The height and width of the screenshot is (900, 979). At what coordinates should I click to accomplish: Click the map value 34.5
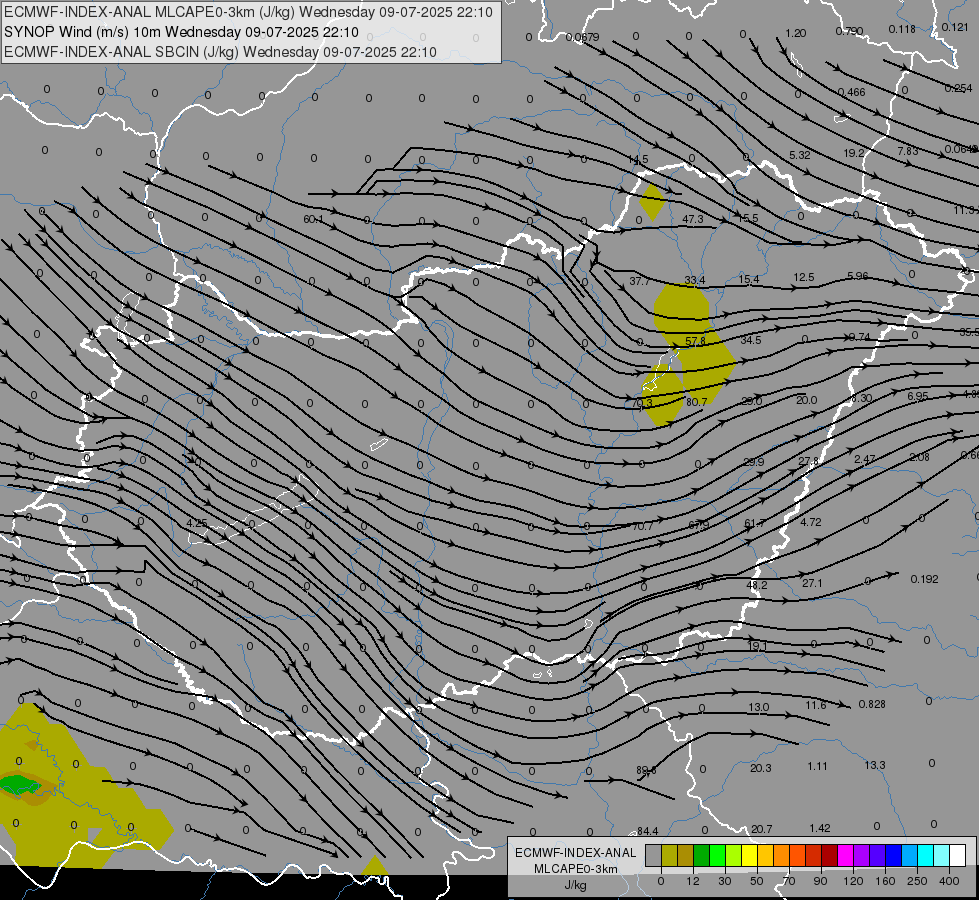pos(750,340)
